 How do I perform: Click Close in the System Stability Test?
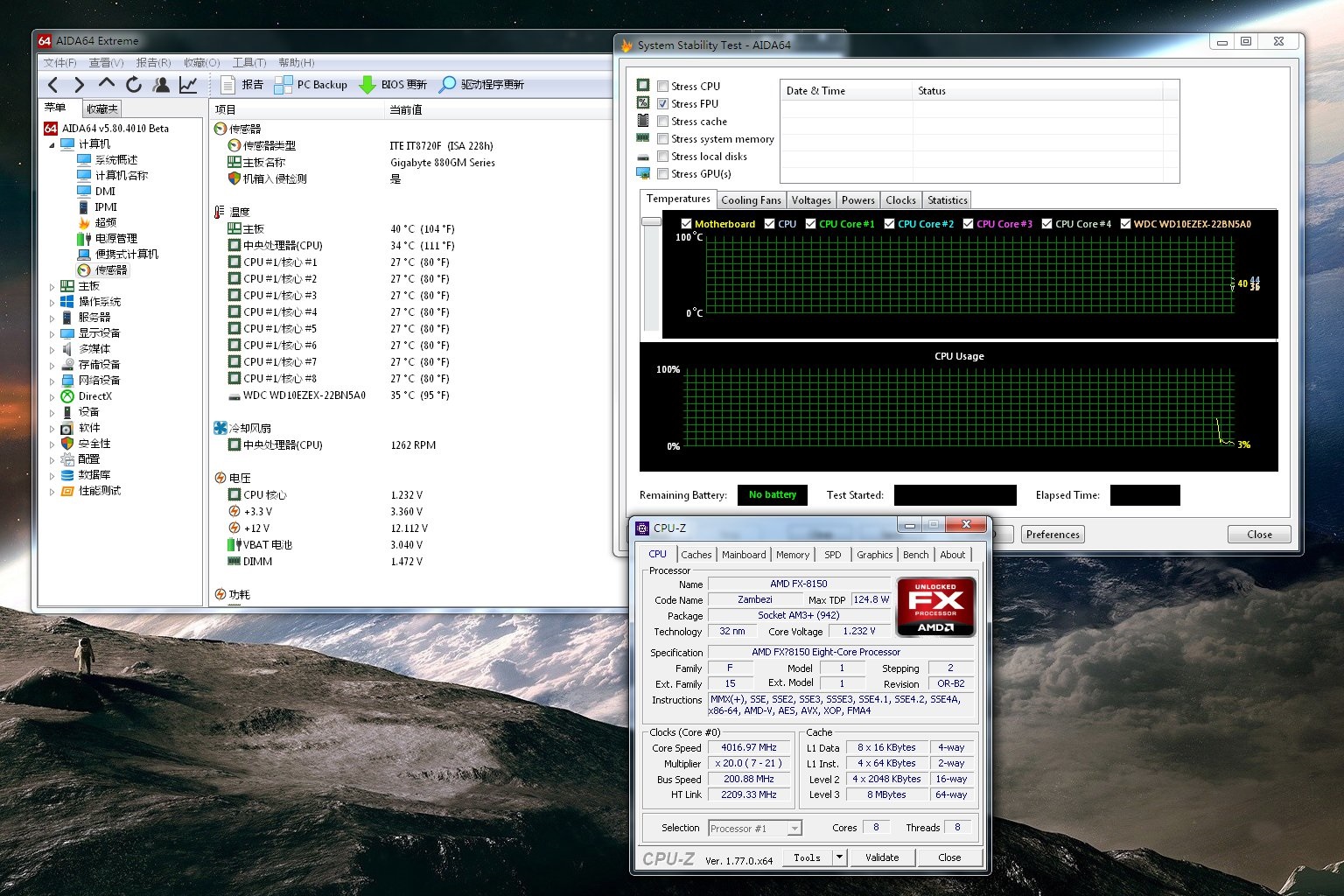coord(1259,535)
